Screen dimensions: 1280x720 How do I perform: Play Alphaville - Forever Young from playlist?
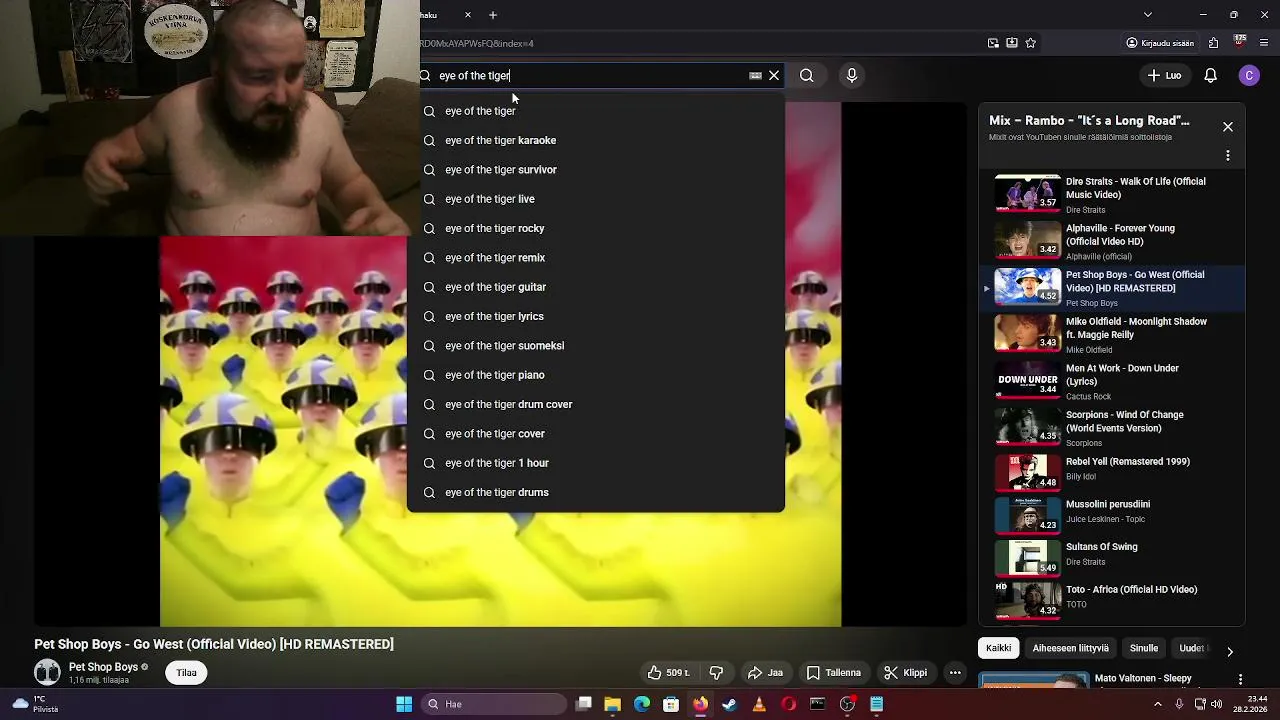click(1112, 242)
